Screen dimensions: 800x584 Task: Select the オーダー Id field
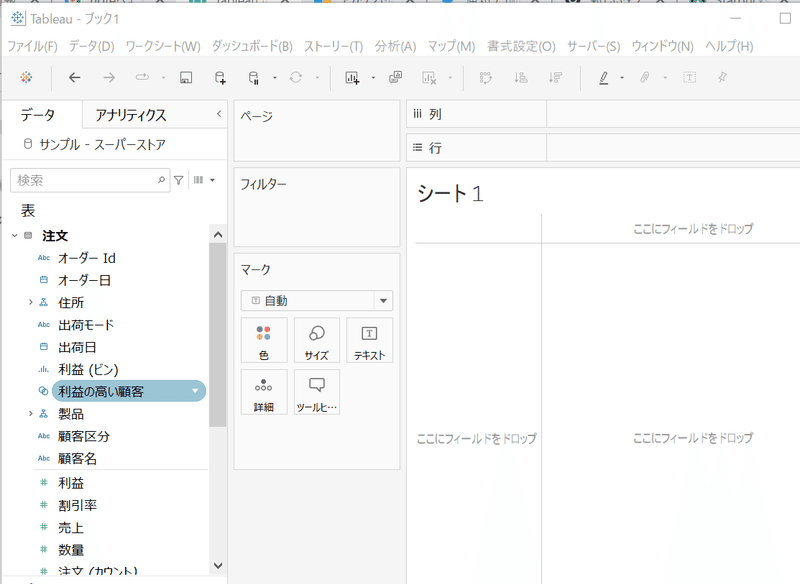click(x=87, y=258)
